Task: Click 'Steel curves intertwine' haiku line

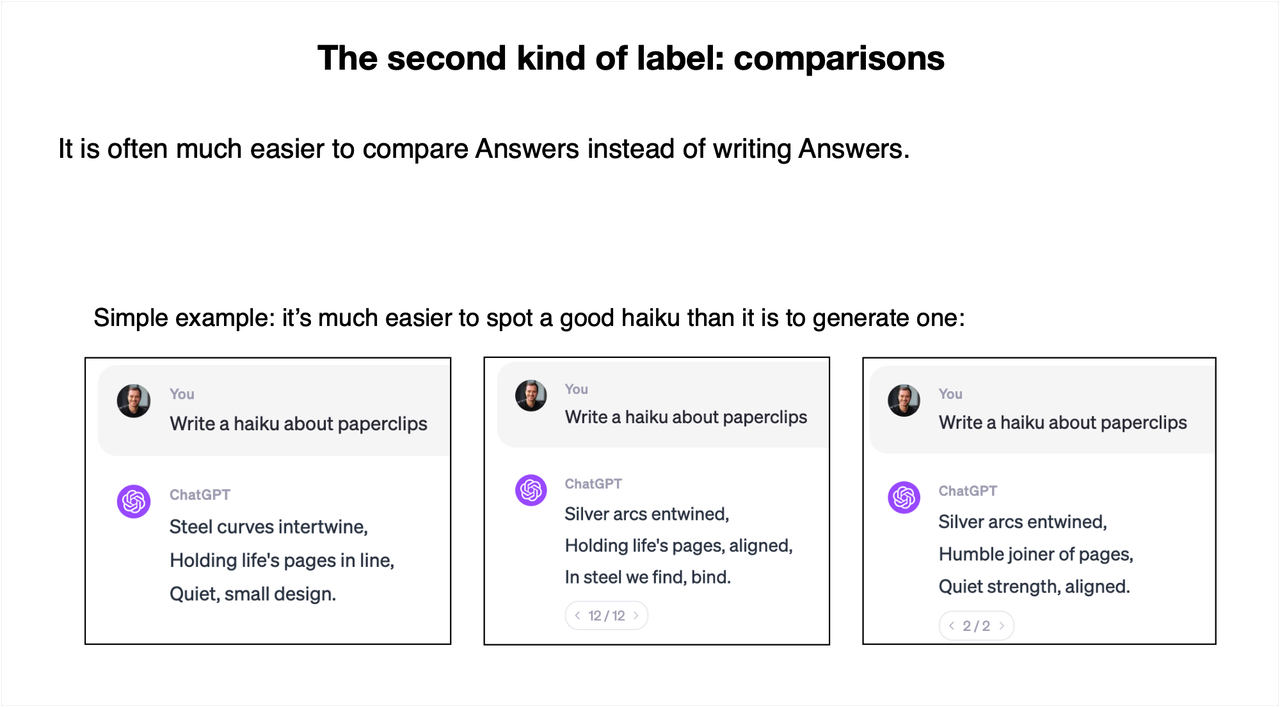Action: (x=269, y=526)
